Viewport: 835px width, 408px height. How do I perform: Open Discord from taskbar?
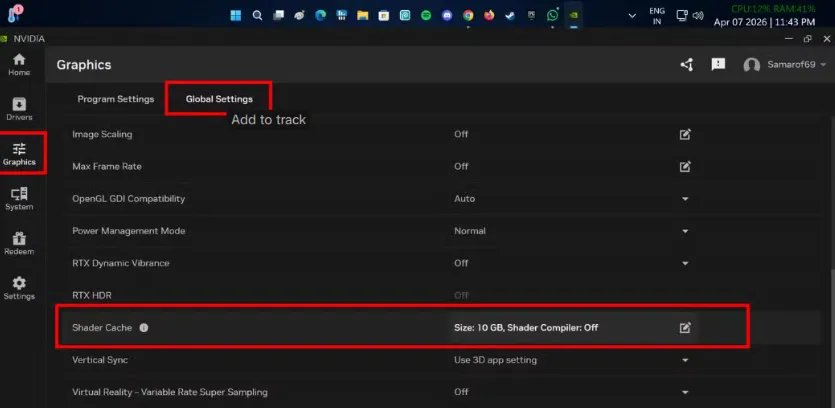(x=447, y=15)
